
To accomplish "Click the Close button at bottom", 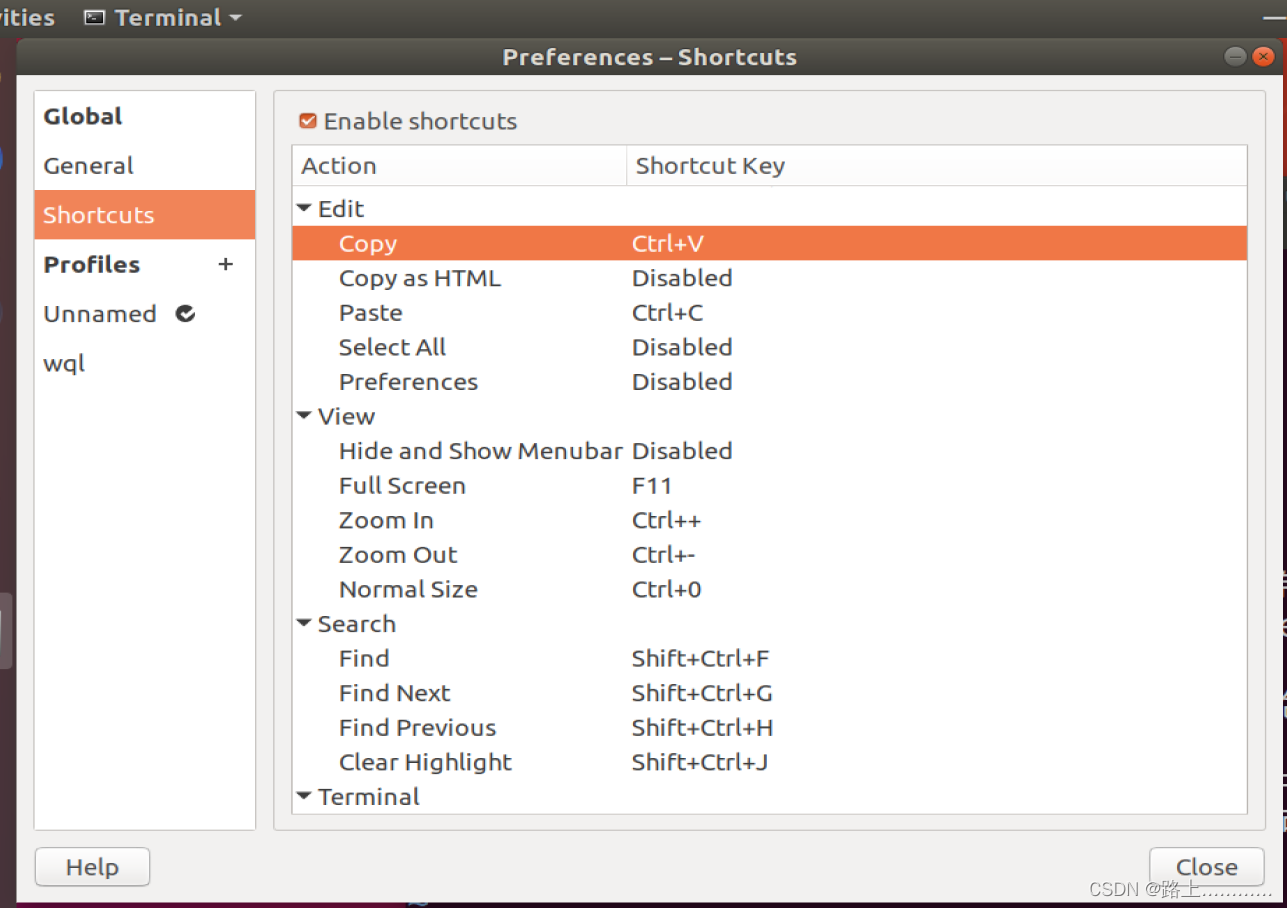I will [x=1207, y=867].
